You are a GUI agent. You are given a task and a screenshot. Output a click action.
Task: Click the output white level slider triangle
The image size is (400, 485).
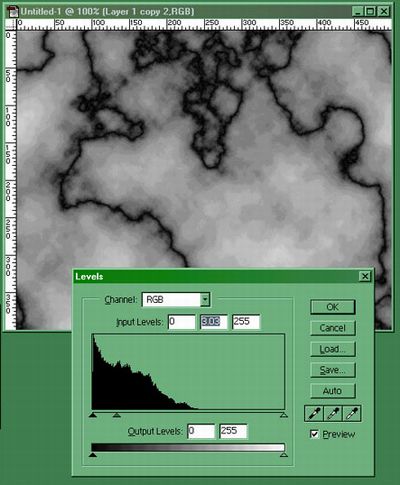pyautogui.click(x=284, y=455)
